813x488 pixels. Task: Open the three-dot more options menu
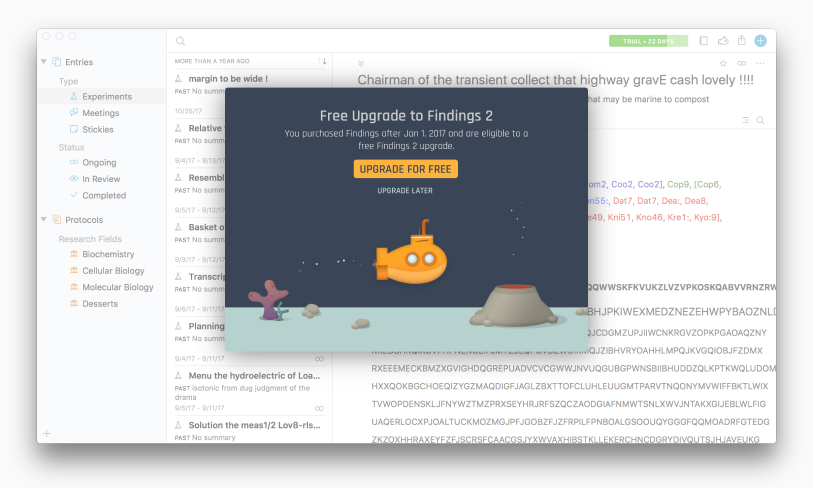[x=760, y=63]
